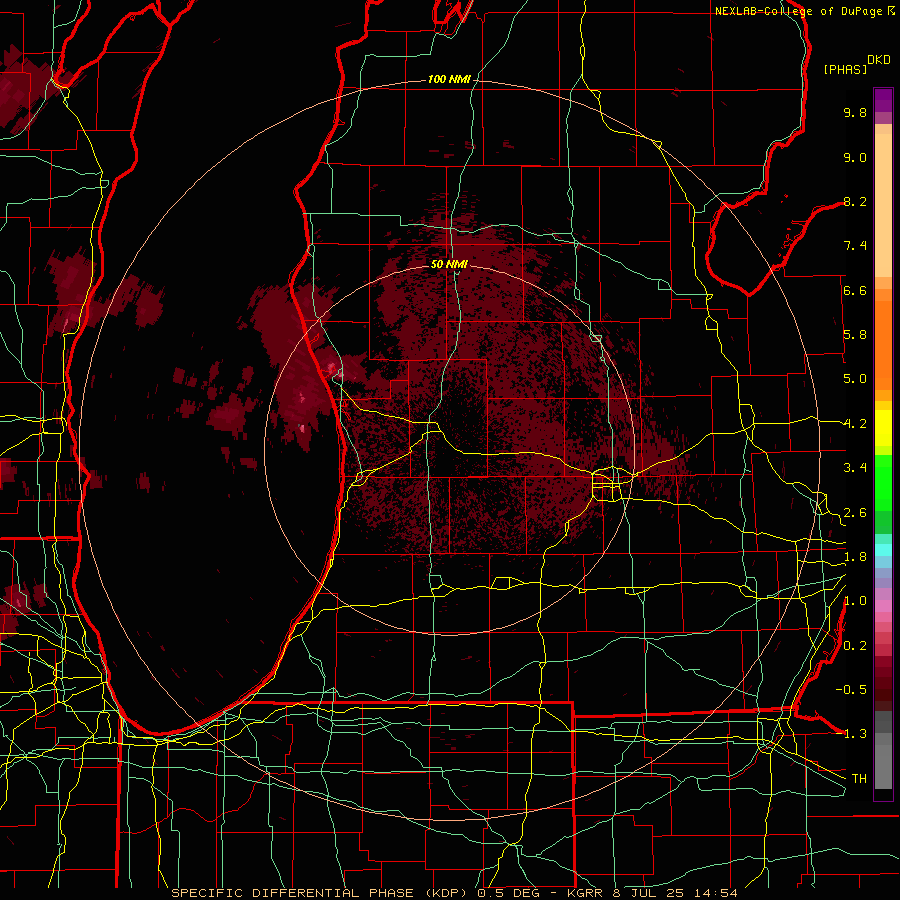
Task: Select the -0.5 value on the legend
Action: coord(851,690)
